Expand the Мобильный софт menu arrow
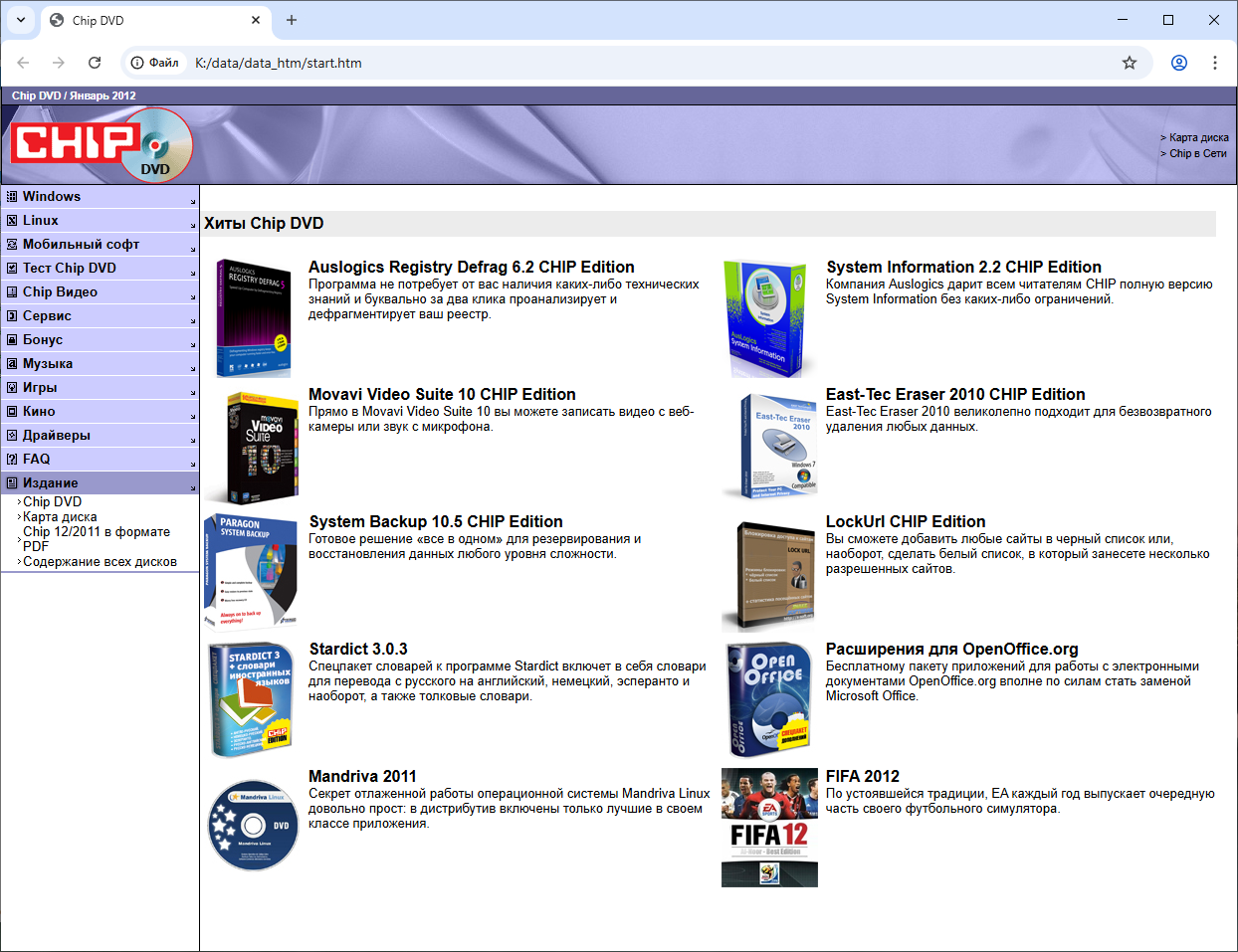 point(193,250)
